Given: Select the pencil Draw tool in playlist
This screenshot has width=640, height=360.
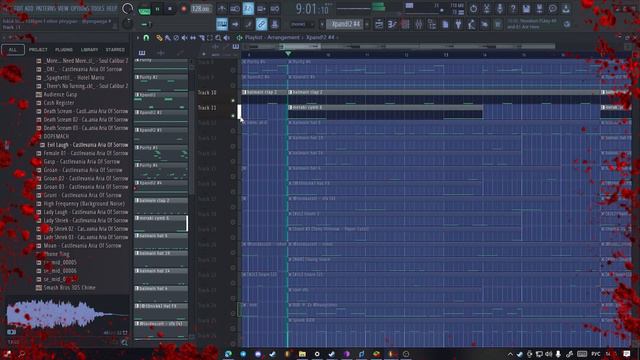Looking at the screenshot, I should (x=159, y=38).
